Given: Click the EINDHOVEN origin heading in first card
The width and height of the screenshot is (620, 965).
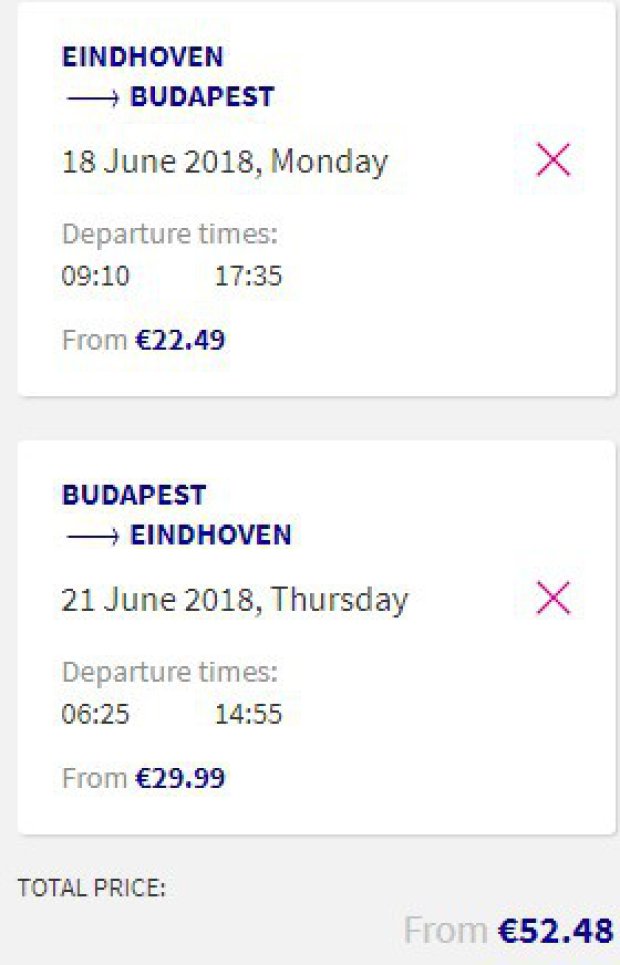Looking at the screenshot, I should tap(143, 56).
